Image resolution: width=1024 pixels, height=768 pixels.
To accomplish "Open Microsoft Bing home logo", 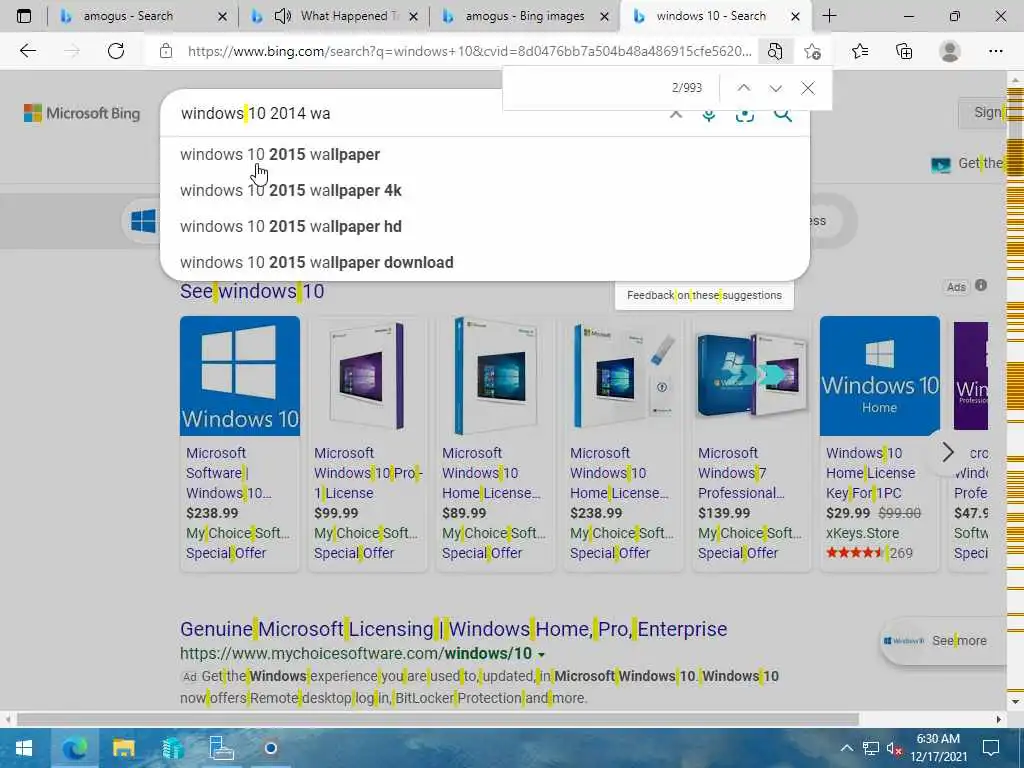I will (x=82, y=113).
